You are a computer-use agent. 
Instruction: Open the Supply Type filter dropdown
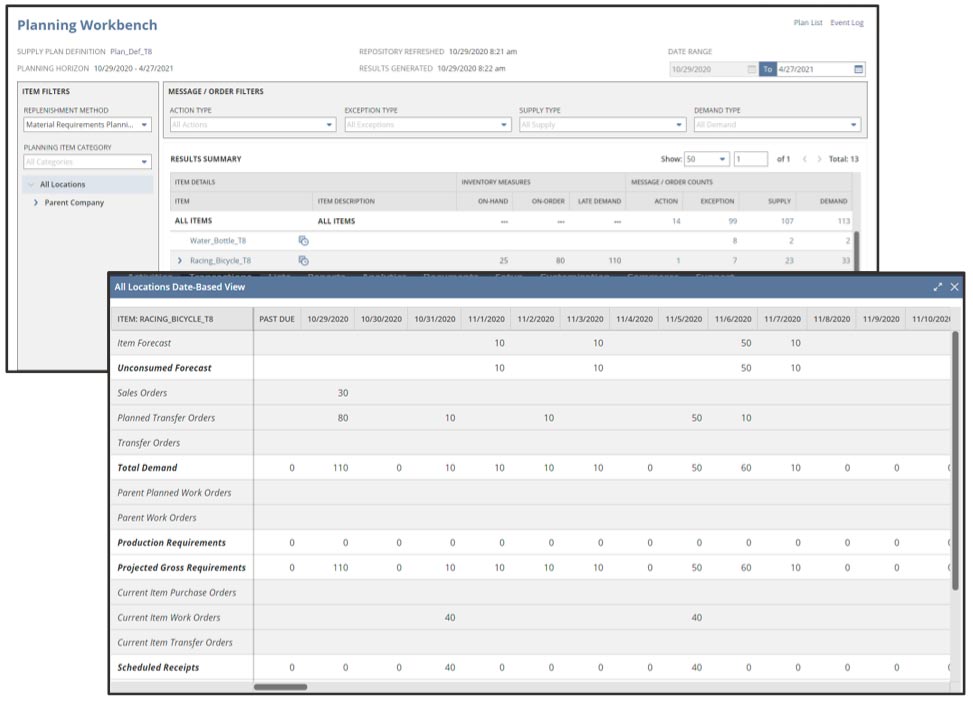pos(602,125)
